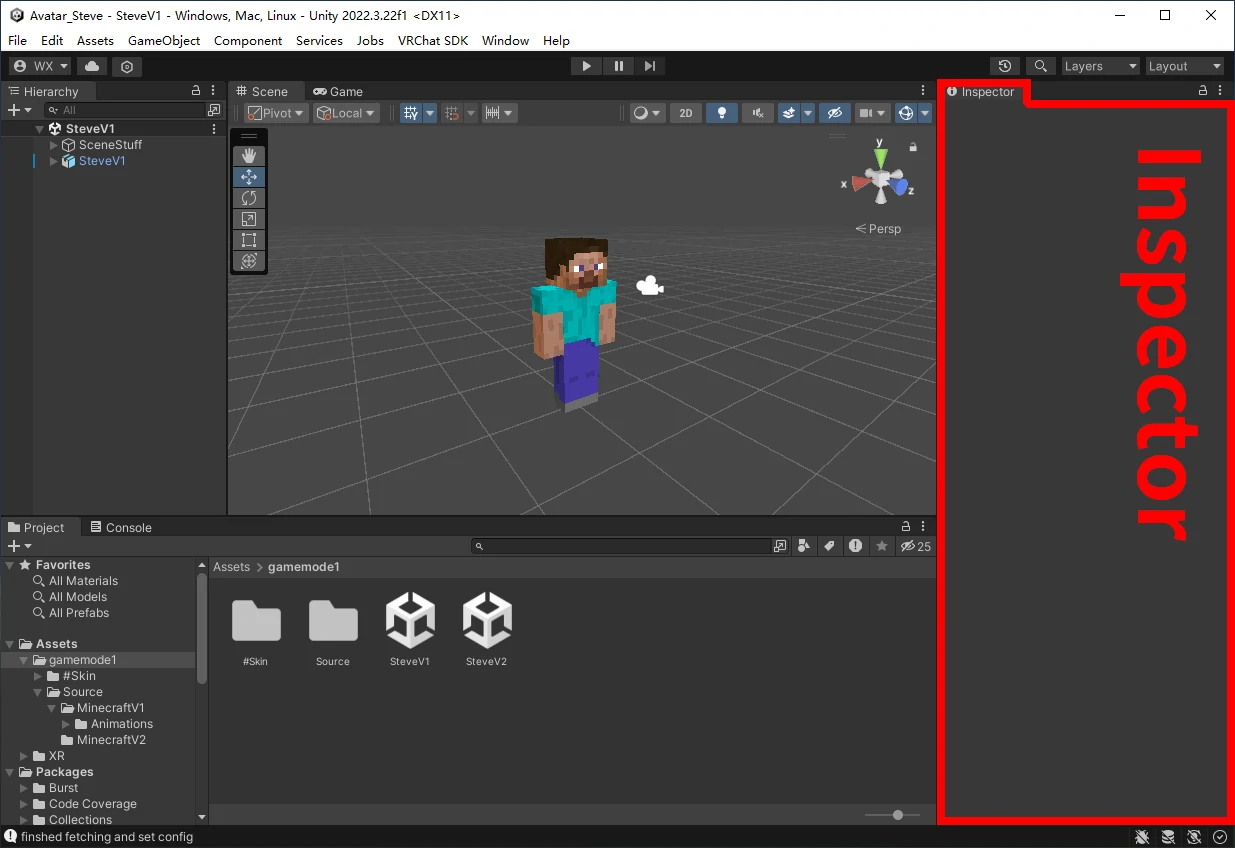Switch to the Console tab

121,527
